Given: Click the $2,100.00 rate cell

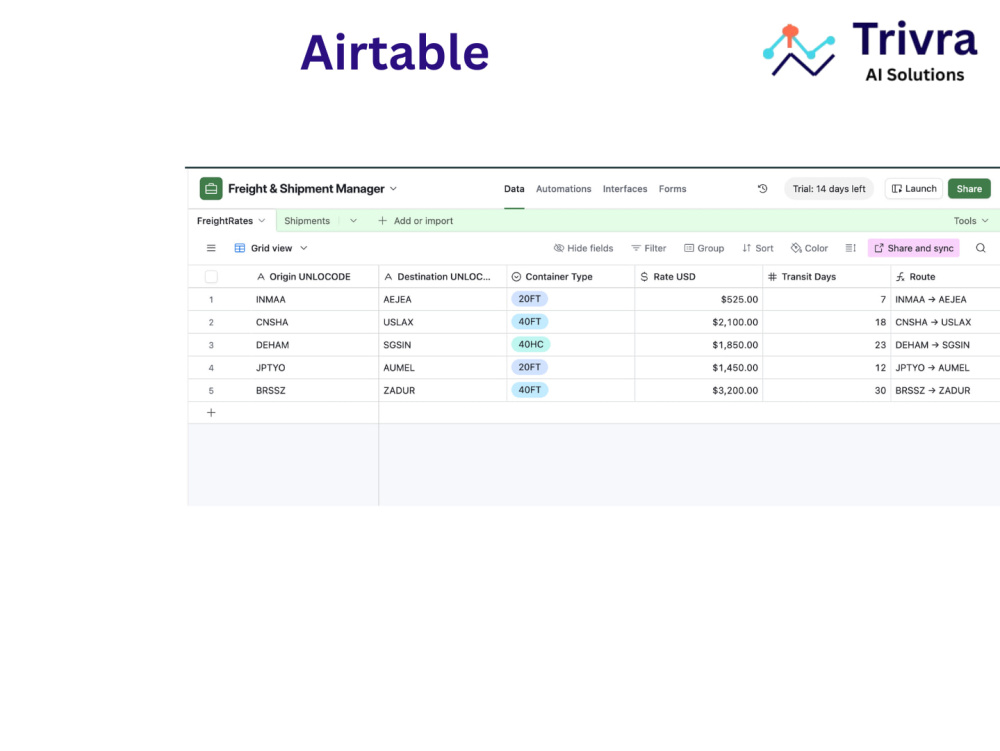Looking at the screenshot, I should 699,322.
